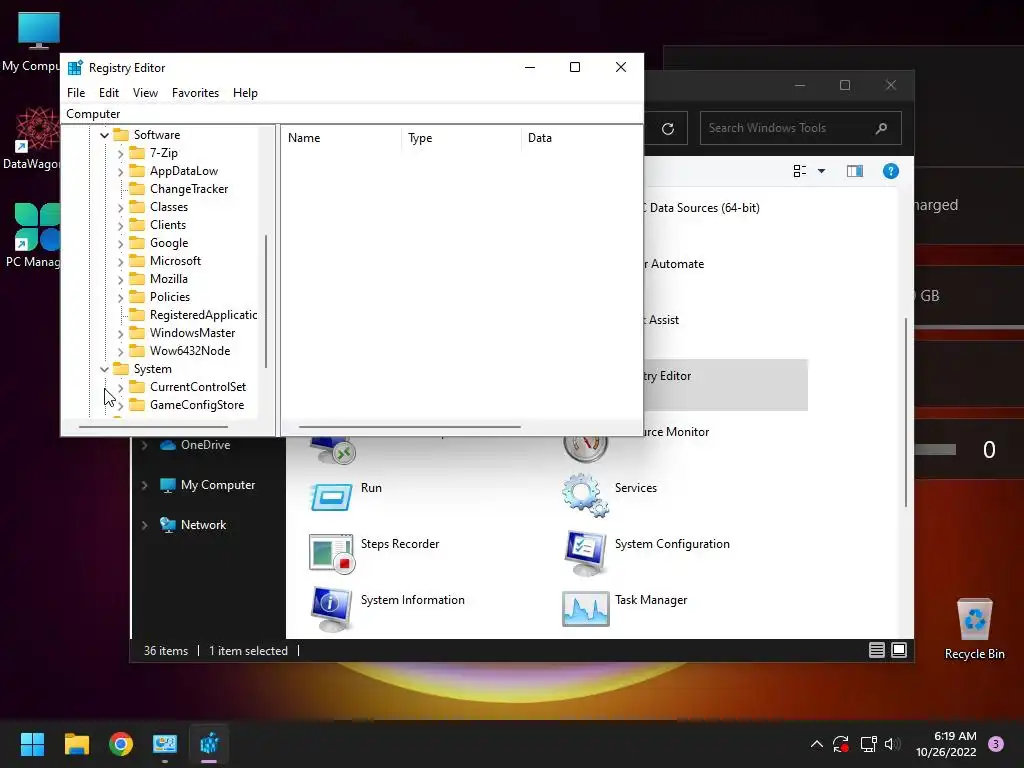Open the File menu in Registry Editor
This screenshot has width=1024, height=768.
pos(76,93)
